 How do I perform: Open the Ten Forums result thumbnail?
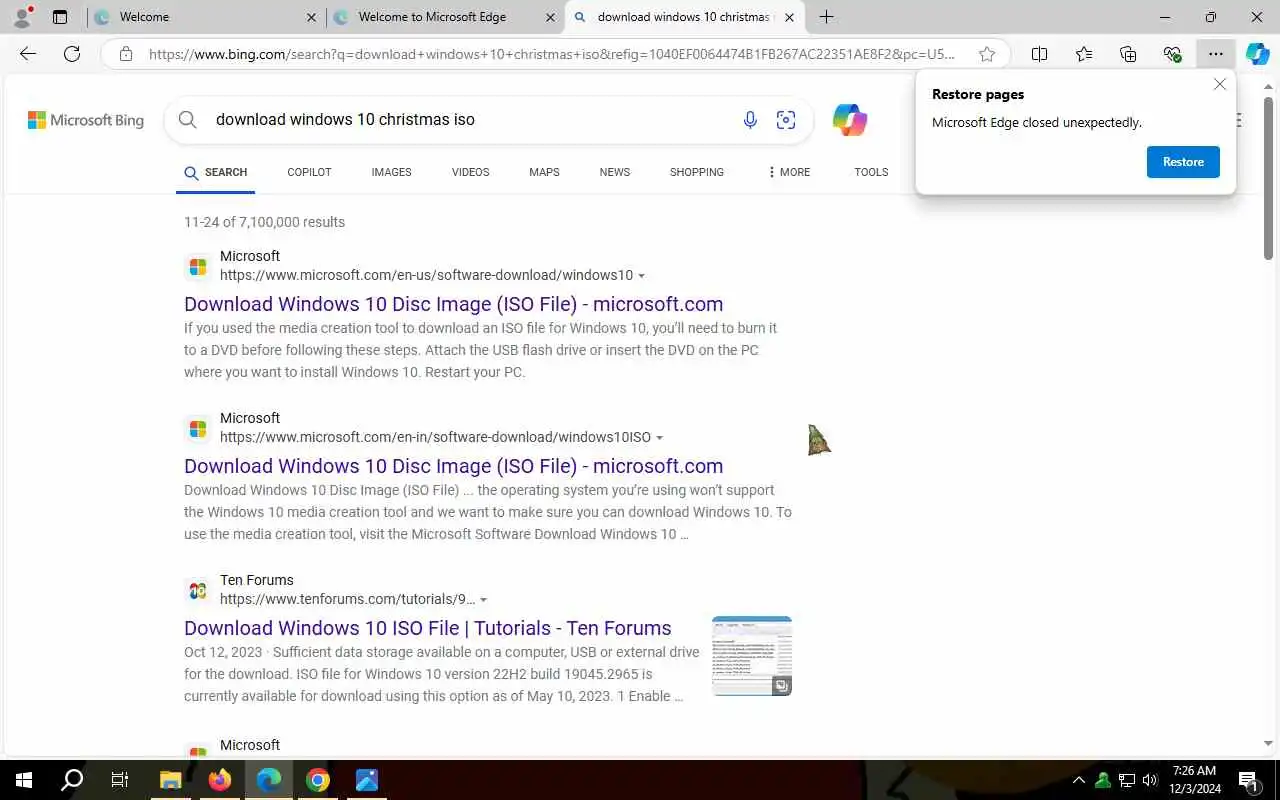point(752,656)
